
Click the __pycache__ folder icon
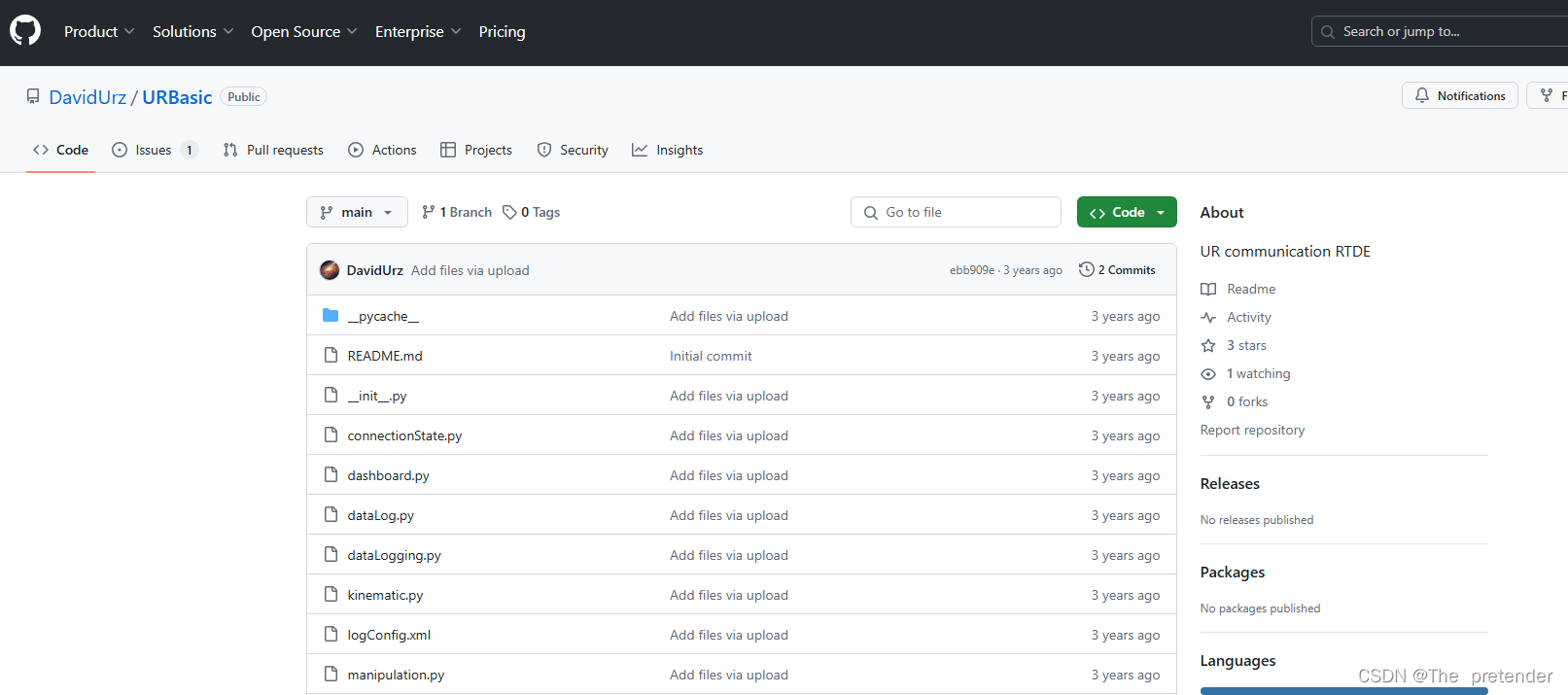[x=331, y=315]
